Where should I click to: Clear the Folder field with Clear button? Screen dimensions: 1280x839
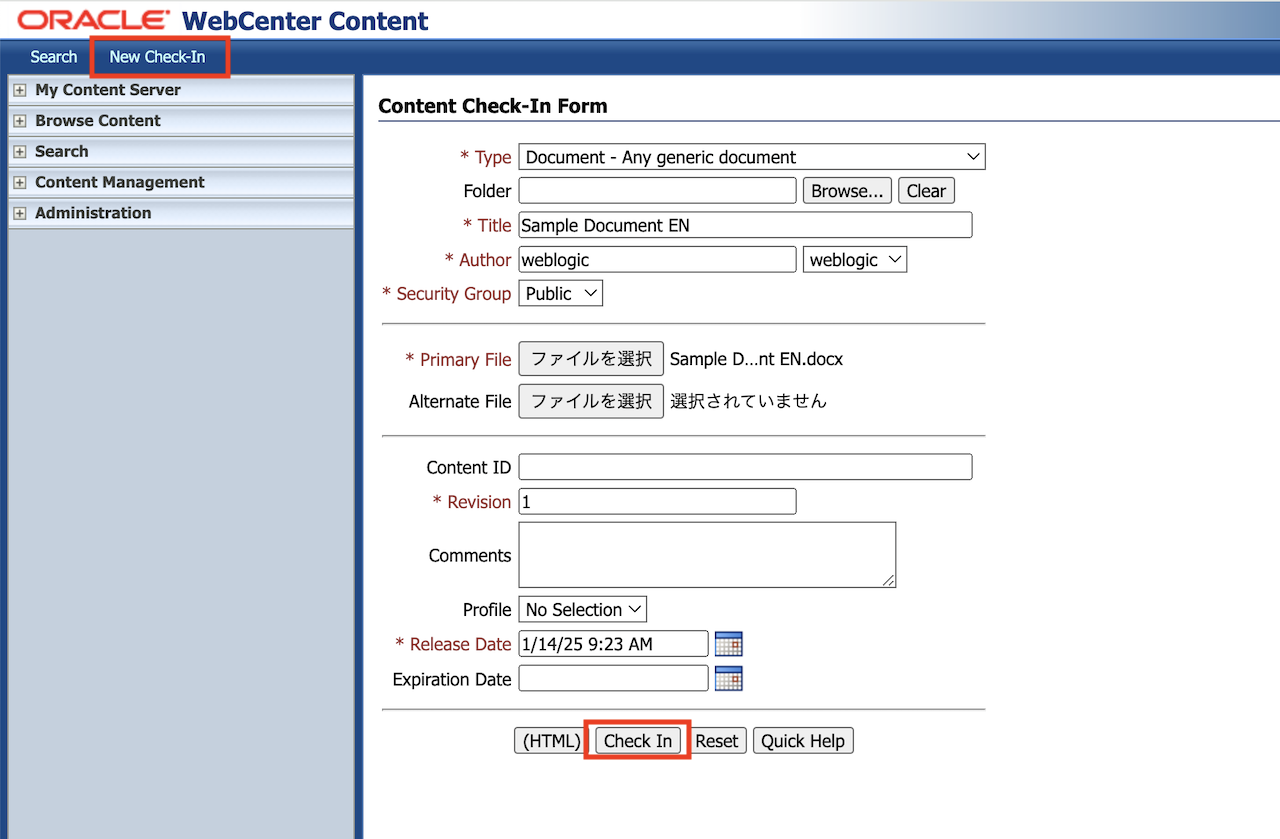[x=926, y=191]
